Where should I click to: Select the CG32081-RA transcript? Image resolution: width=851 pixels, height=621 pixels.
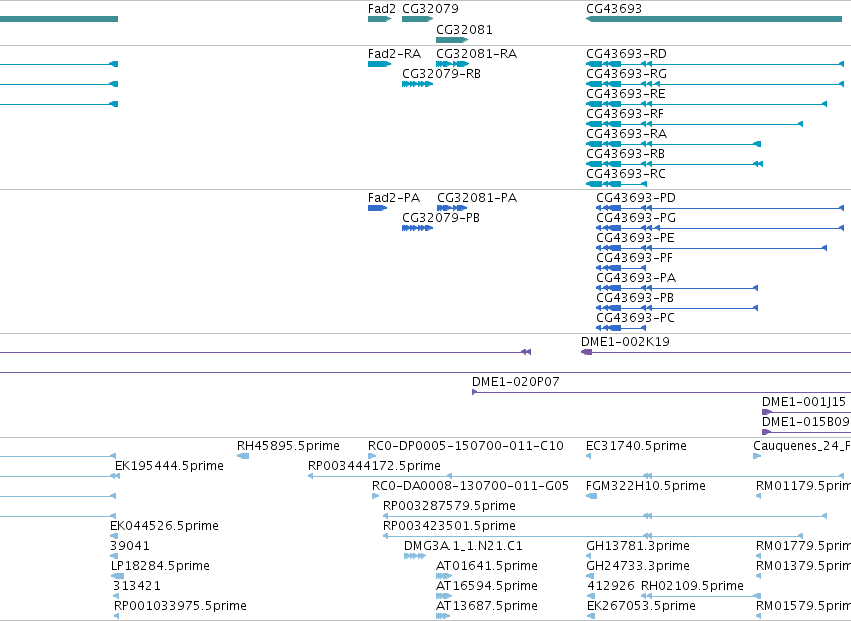[x=477, y=54]
